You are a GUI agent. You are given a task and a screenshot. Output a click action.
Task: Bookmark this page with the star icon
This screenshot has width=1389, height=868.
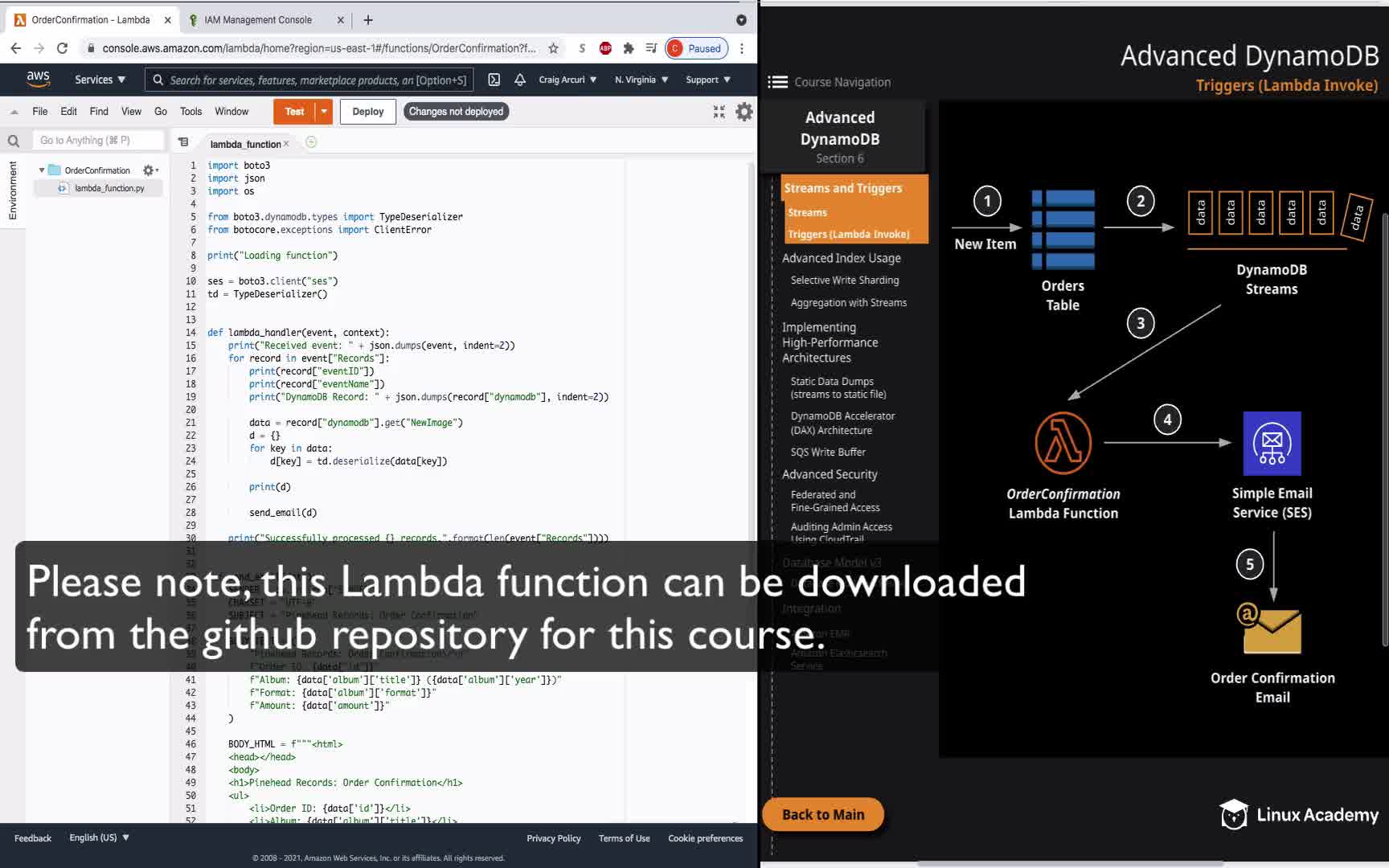553,48
